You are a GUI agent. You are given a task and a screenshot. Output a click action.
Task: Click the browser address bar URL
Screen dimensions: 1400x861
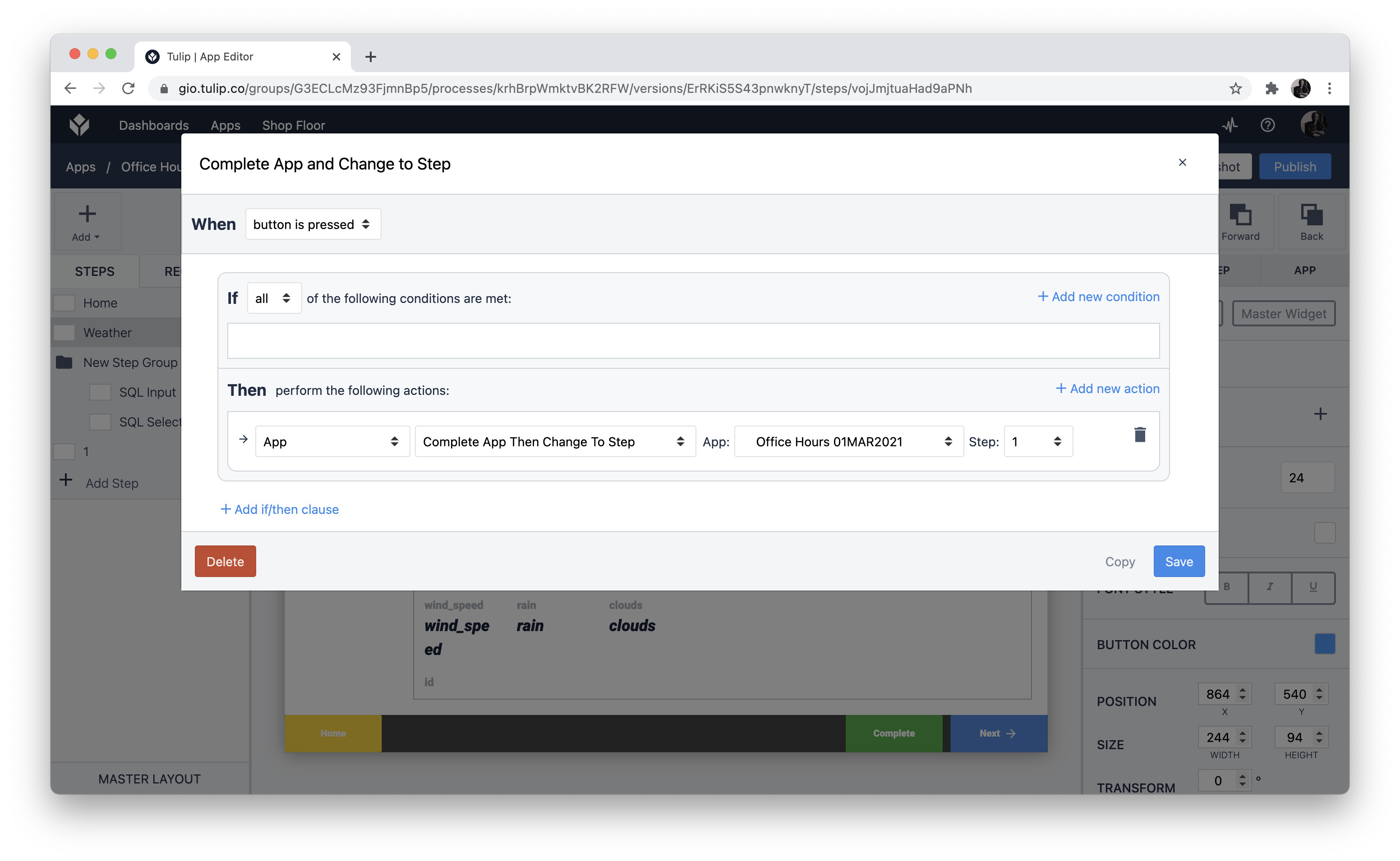click(x=575, y=88)
